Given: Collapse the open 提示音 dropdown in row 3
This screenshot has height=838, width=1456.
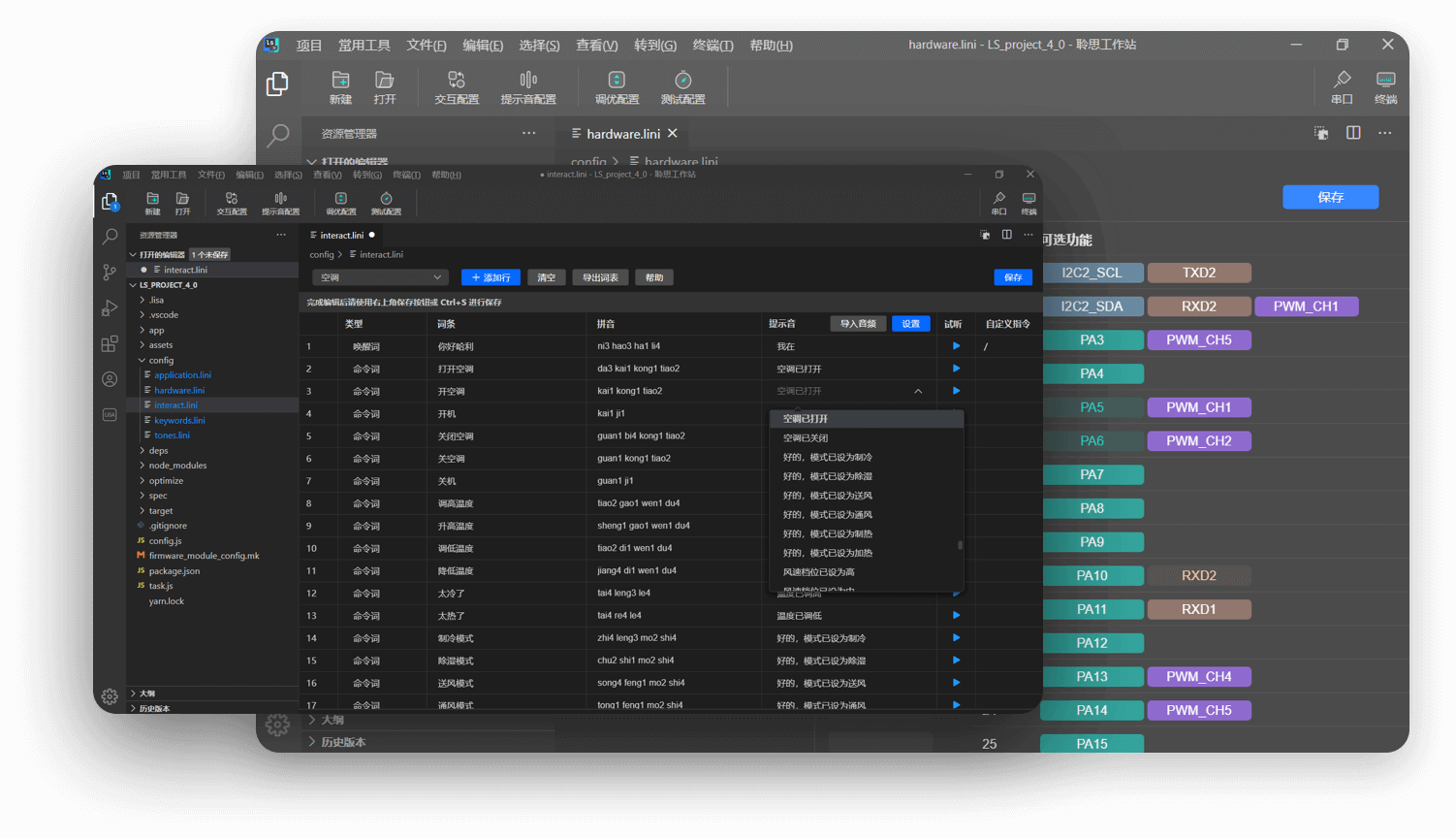Looking at the screenshot, I should 918,391.
